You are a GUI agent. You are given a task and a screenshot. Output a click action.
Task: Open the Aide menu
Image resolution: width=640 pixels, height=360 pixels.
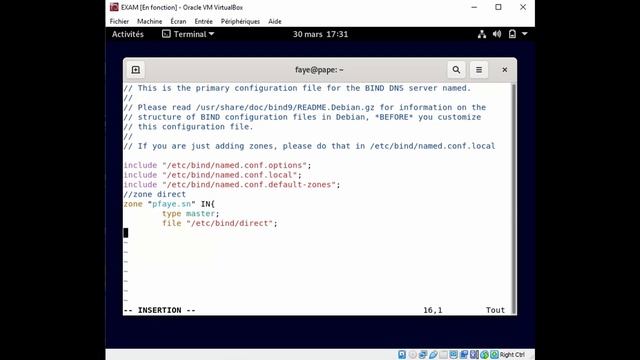pos(275,21)
